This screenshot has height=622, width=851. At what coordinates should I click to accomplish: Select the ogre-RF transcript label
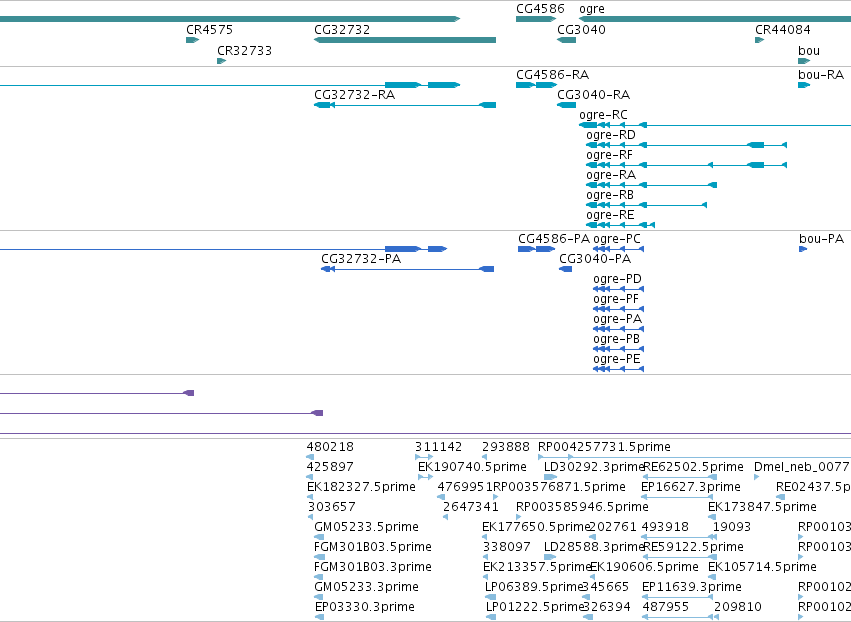point(609,155)
